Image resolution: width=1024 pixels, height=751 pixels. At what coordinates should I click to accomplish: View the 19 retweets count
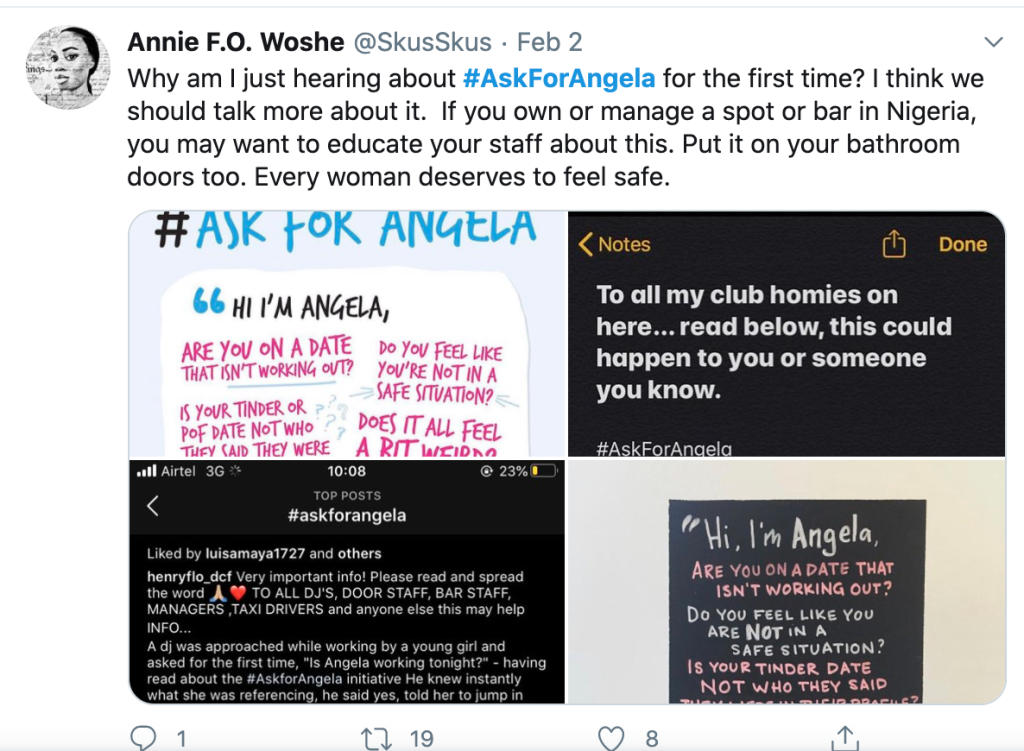(x=422, y=739)
